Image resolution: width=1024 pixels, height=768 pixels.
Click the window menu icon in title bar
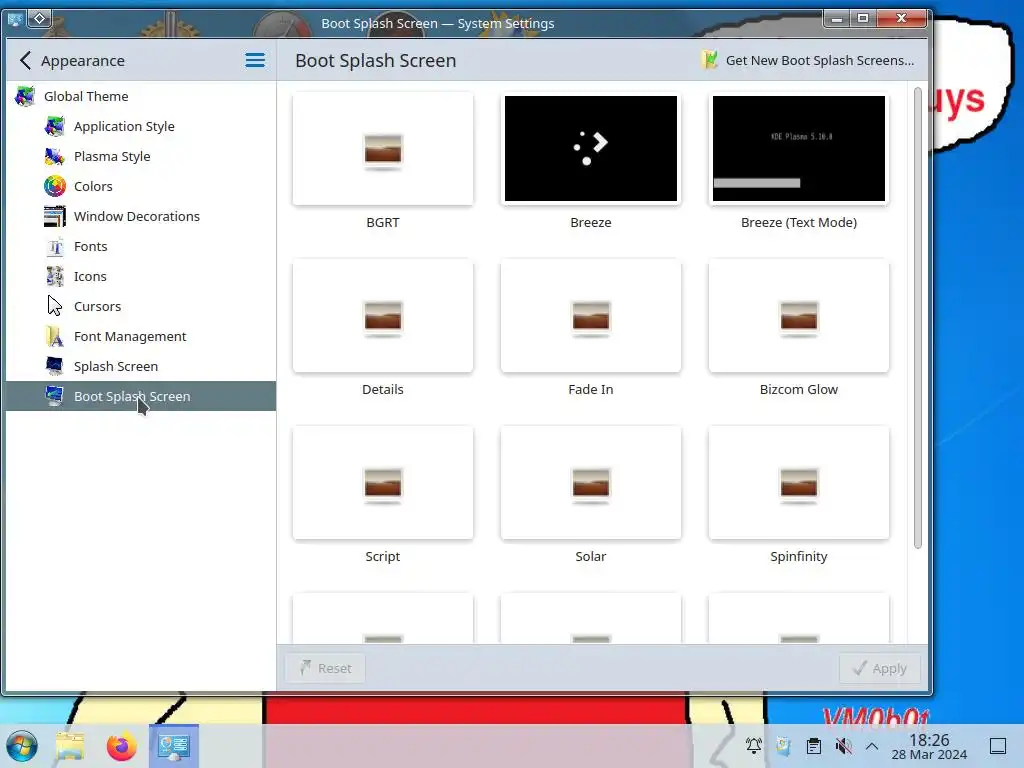(x=14, y=20)
